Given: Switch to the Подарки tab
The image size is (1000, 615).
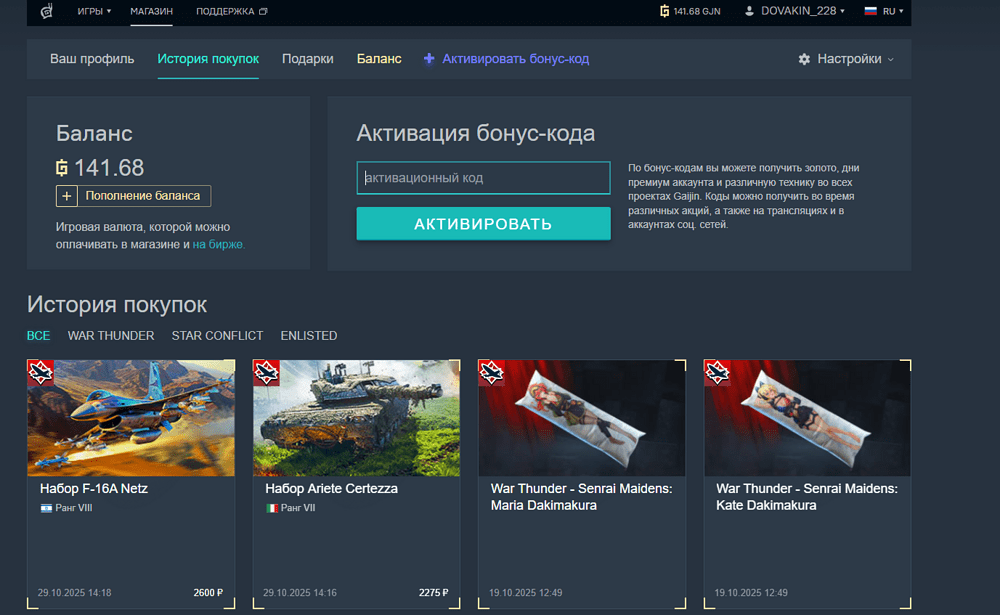Looking at the screenshot, I should 308,59.
